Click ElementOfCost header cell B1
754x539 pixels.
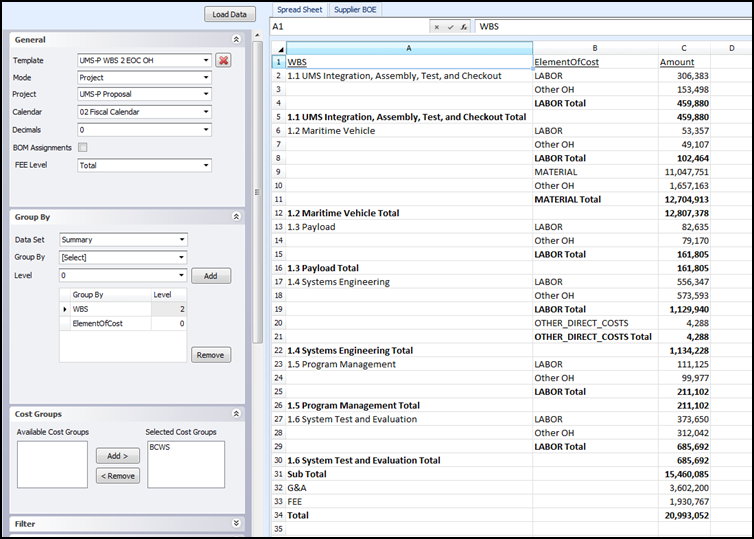(x=595, y=62)
